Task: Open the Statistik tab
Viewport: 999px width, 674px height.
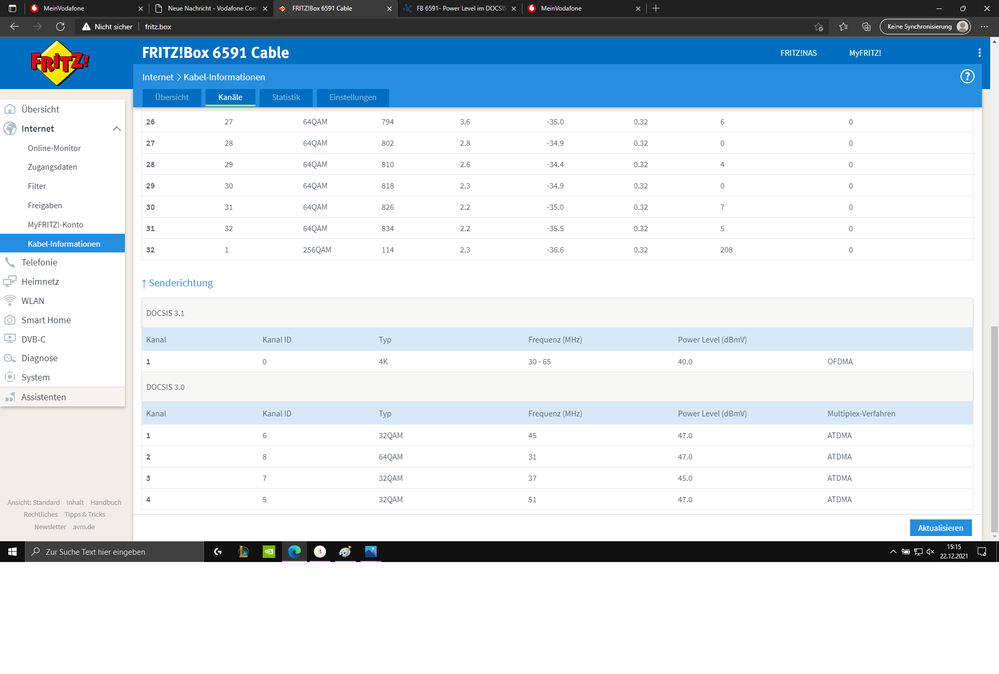Action: point(285,97)
